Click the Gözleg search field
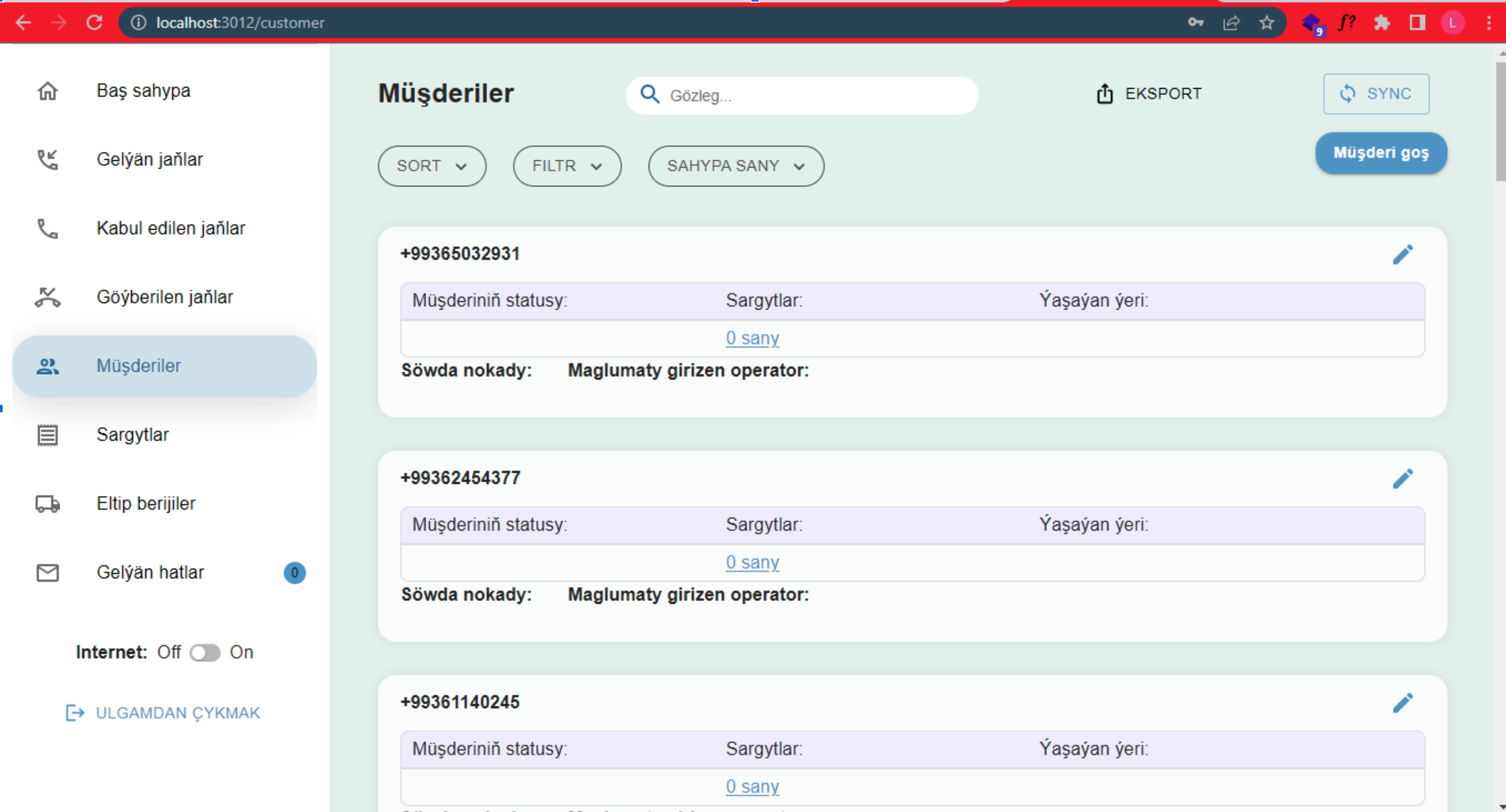The width and height of the screenshot is (1506, 812). (802, 95)
